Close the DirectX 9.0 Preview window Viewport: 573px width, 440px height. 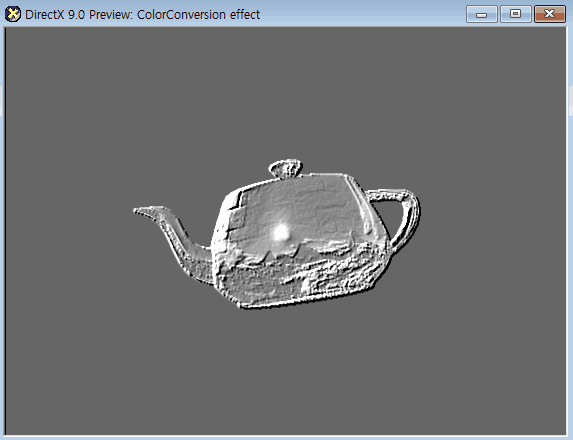click(x=550, y=14)
